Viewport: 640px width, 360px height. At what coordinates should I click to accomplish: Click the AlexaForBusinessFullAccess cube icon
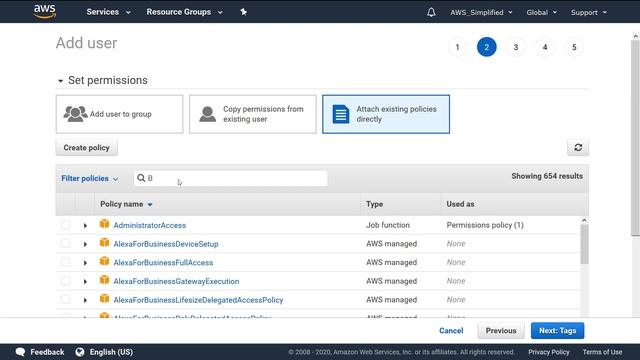coord(104,261)
